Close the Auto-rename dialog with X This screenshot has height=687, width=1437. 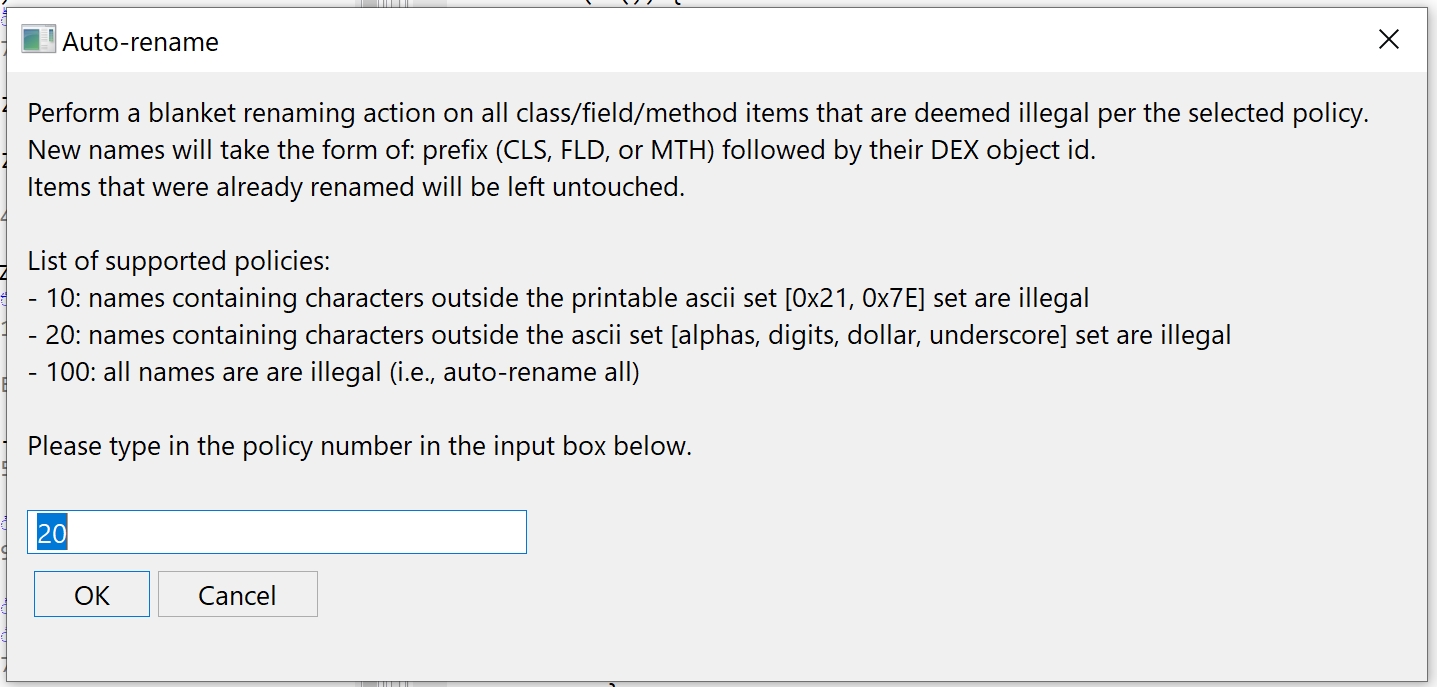coord(1388,40)
